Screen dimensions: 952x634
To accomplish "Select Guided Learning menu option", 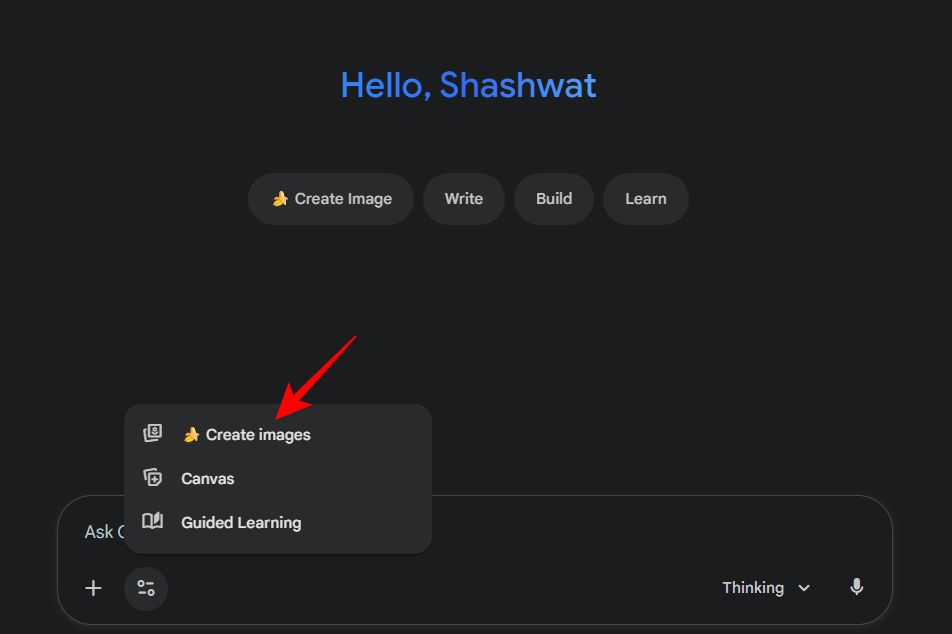I will pyautogui.click(x=241, y=523).
